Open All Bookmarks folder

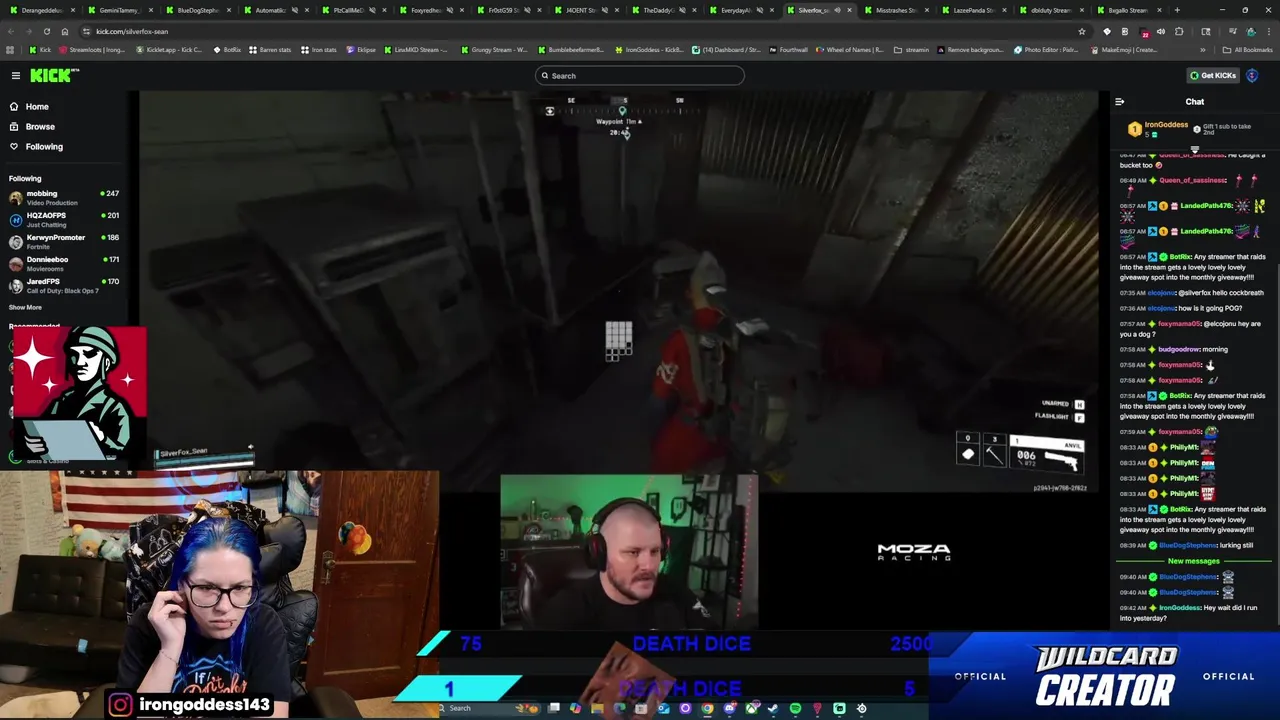pyautogui.click(x=1248, y=50)
